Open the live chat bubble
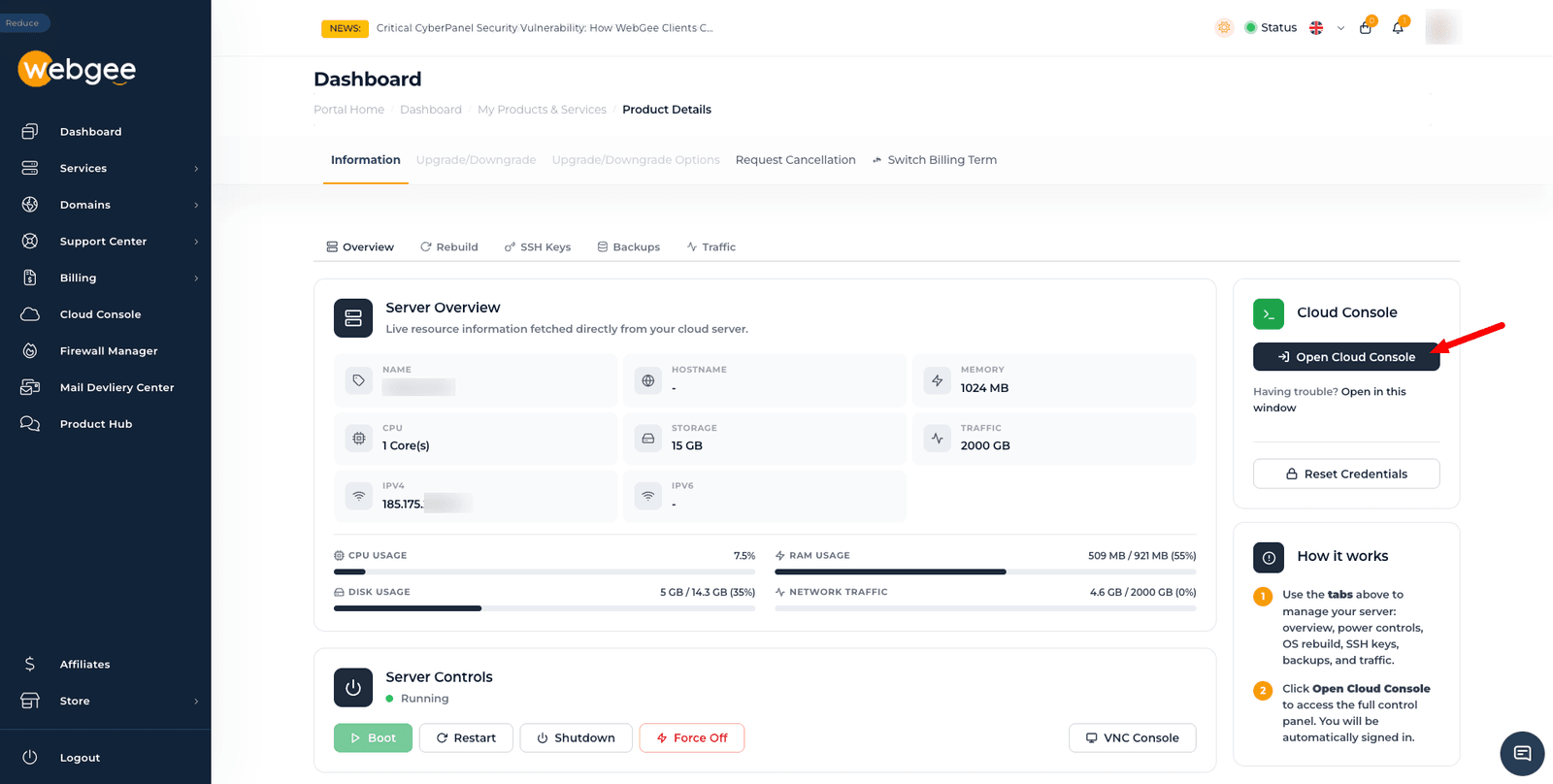The width and height of the screenshot is (1553, 784). (1522, 754)
